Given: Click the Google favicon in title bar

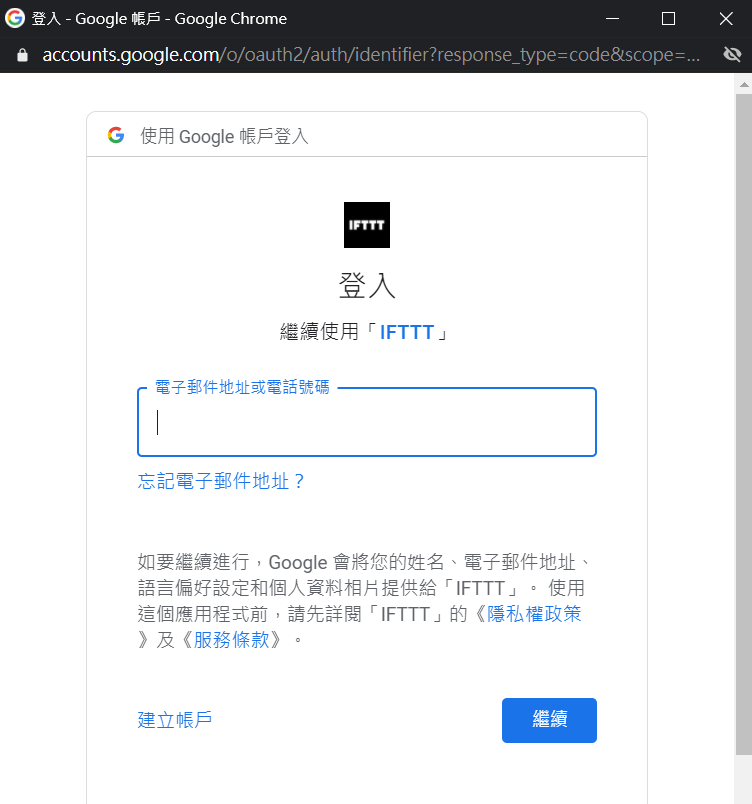Looking at the screenshot, I should point(14,18).
